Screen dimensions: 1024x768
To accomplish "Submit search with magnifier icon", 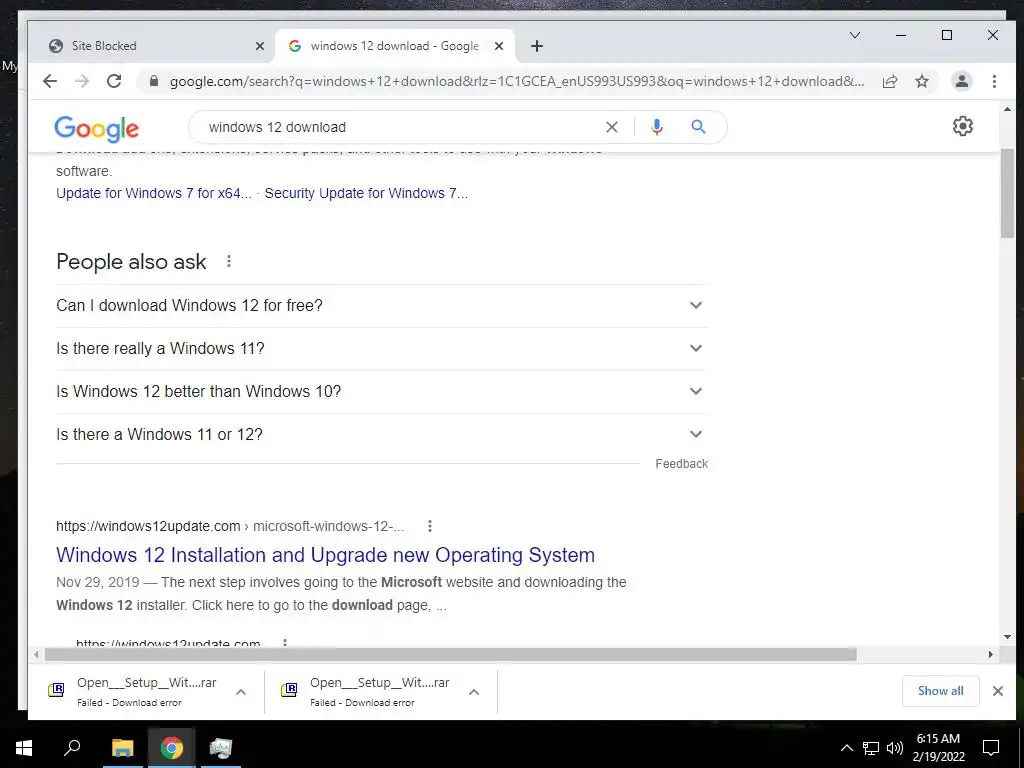I will (x=698, y=127).
